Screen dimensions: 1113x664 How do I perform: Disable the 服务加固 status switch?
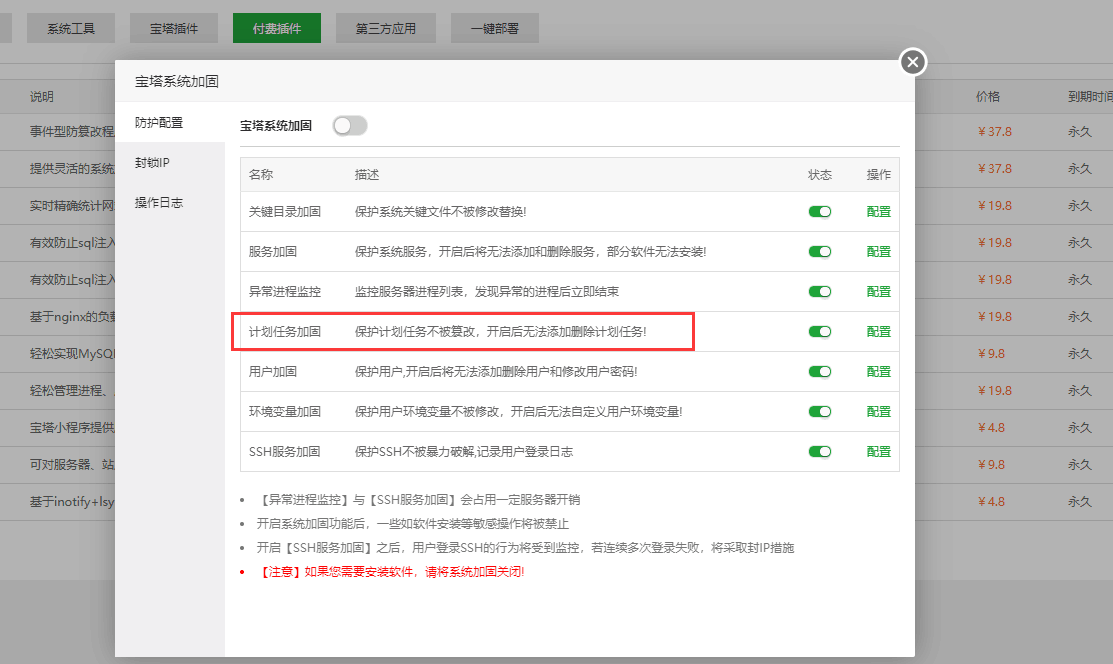[820, 252]
